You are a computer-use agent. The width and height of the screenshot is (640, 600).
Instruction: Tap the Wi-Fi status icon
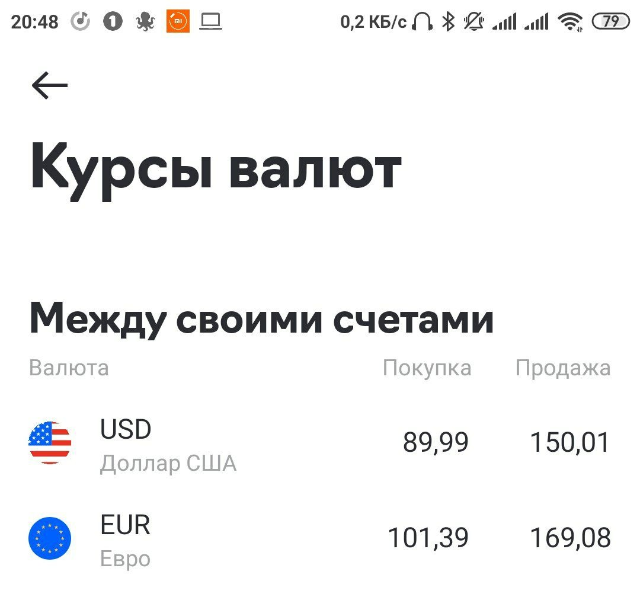coord(570,21)
